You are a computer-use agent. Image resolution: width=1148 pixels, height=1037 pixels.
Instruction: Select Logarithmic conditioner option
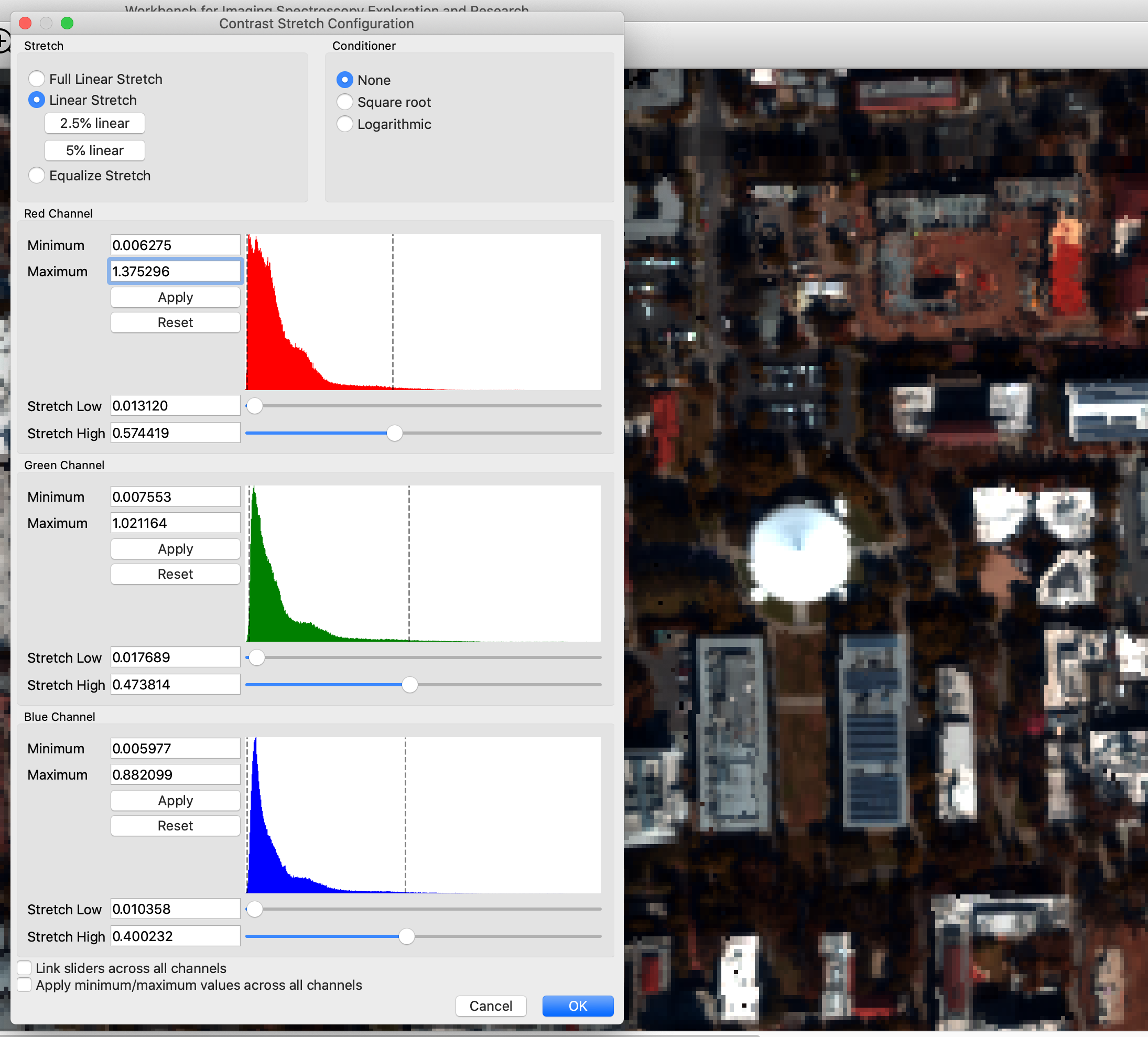(x=344, y=124)
